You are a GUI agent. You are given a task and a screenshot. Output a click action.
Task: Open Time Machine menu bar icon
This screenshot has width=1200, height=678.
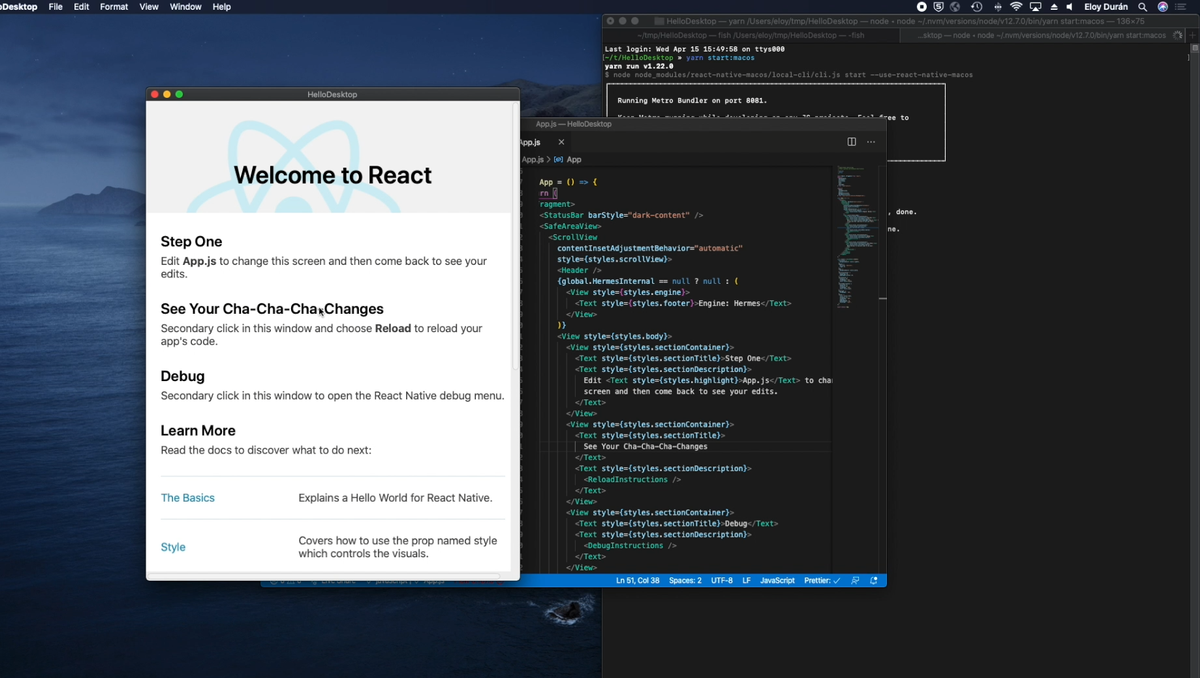click(976, 6)
